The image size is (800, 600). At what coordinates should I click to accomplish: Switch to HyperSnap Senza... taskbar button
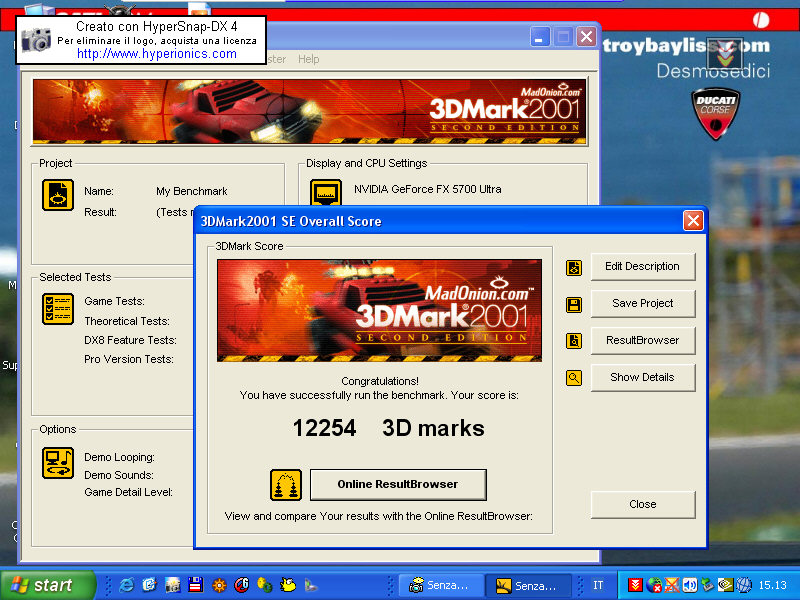[440, 585]
